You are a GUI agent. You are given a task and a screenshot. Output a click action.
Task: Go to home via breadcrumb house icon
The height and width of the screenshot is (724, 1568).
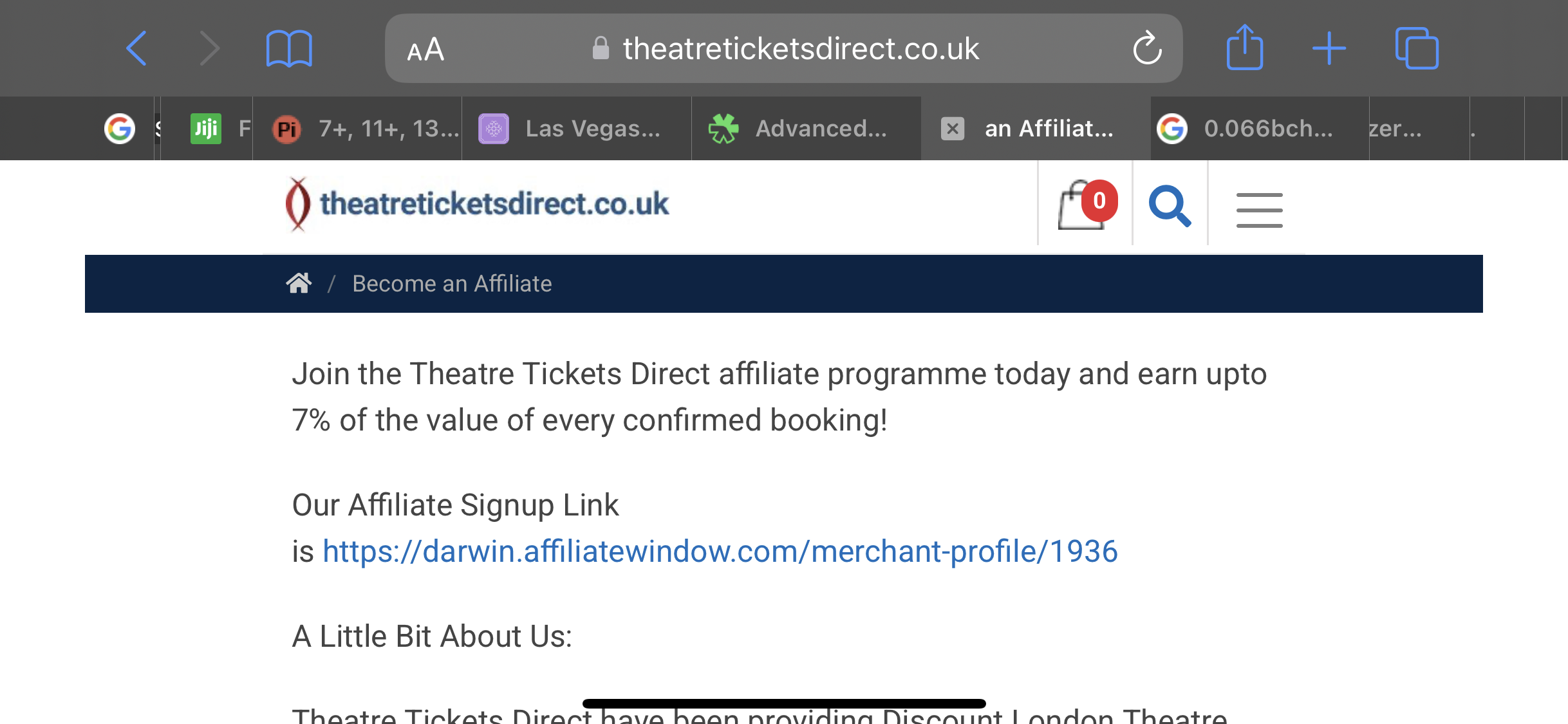(x=299, y=283)
